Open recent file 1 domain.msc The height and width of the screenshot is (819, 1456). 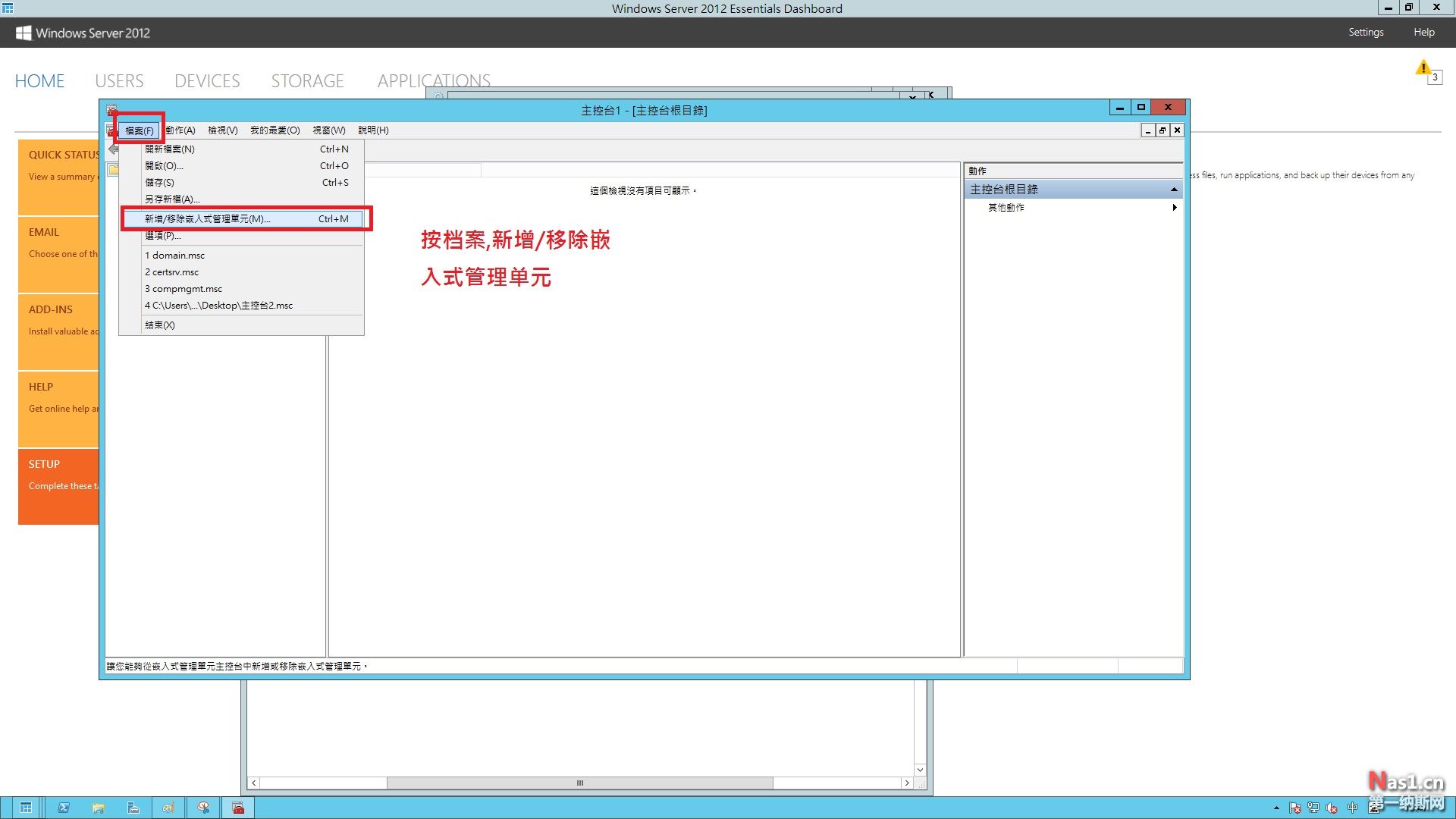tap(242, 256)
